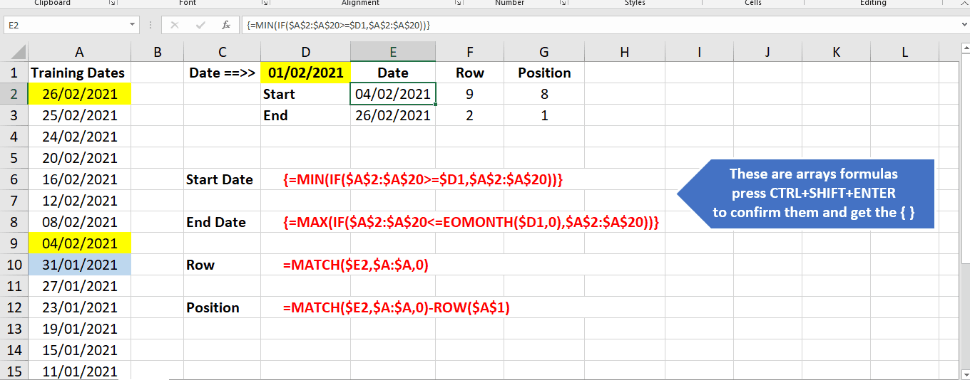This screenshot has width=970, height=380.
Task: Click cell 08/02/2021
Action: click(x=80, y=222)
